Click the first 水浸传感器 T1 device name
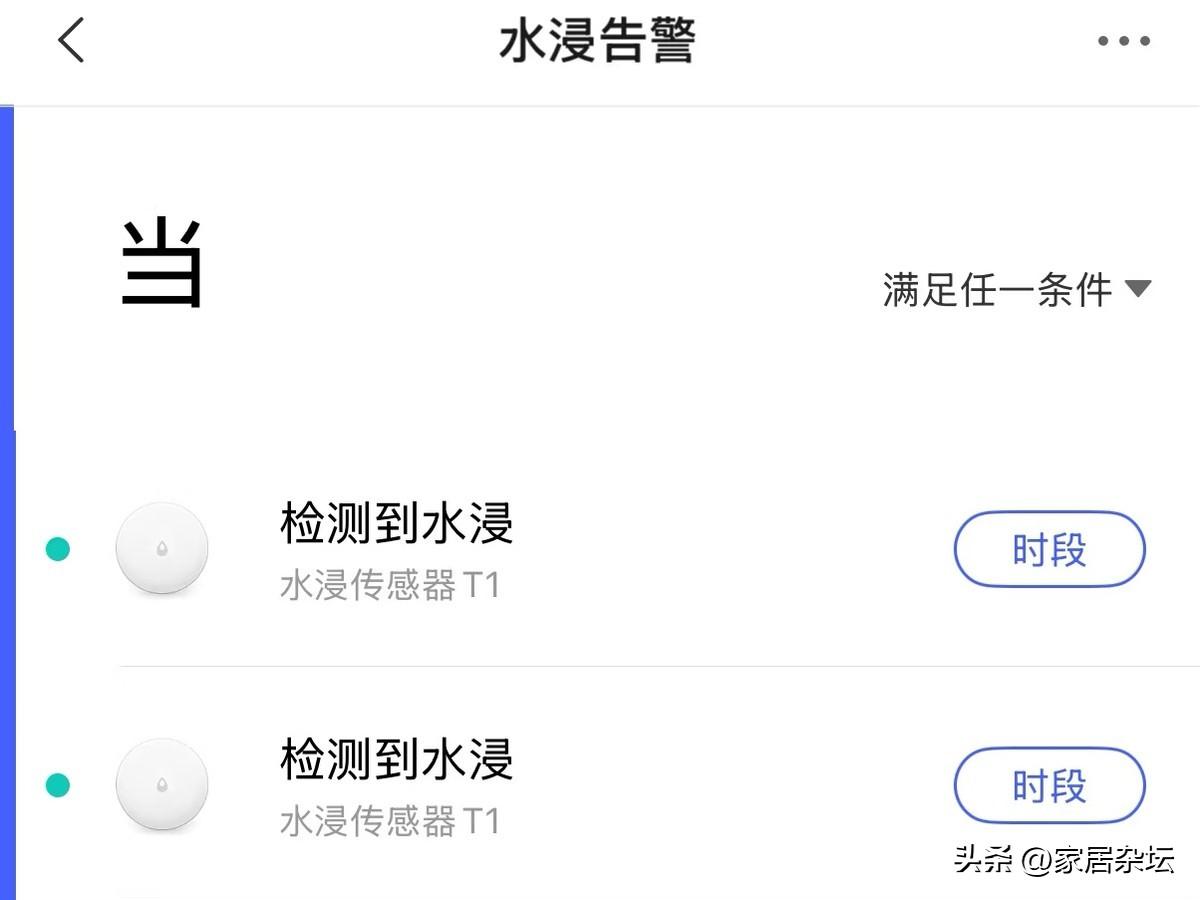This screenshot has height=900, width=1200. click(390, 586)
